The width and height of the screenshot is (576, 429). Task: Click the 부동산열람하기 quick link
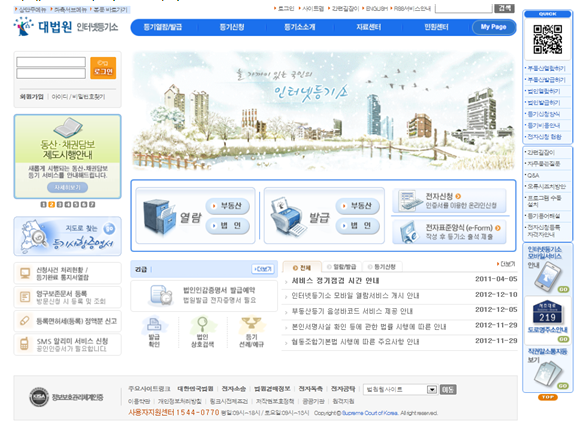tap(546, 68)
